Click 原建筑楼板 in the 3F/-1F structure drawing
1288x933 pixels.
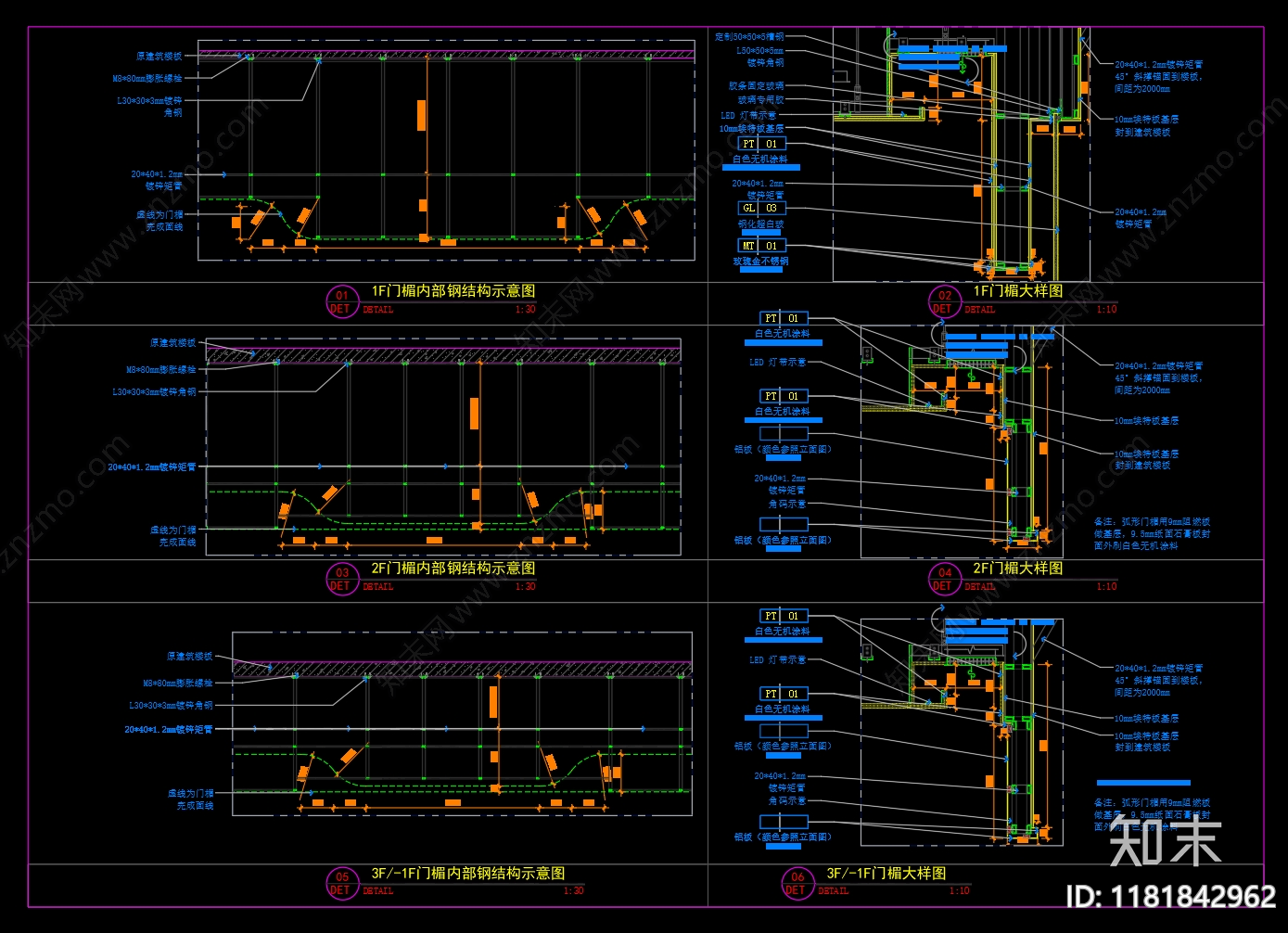(x=190, y=657)
